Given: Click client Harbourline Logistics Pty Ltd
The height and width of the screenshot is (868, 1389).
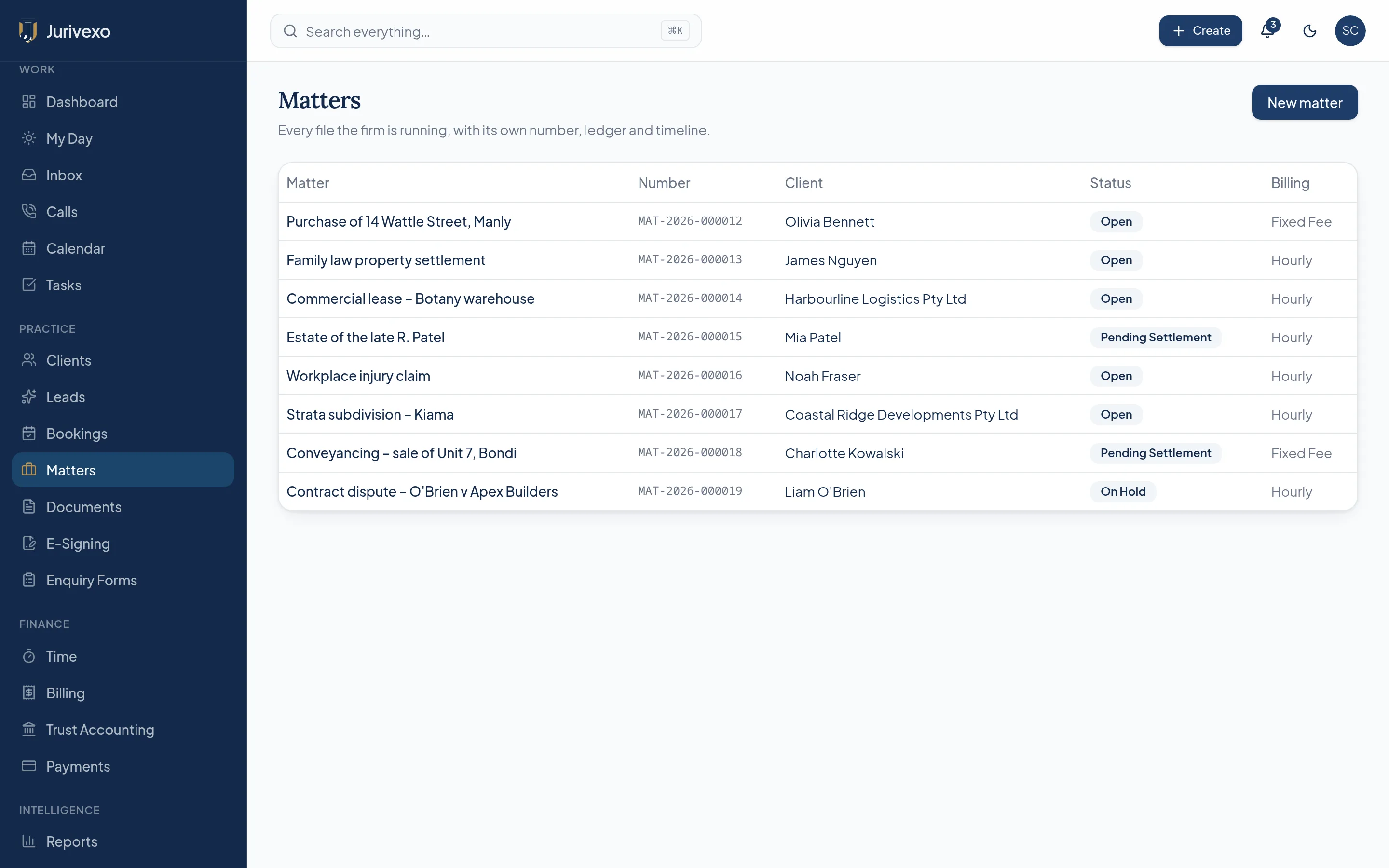Looking at the screenshot, I should click(x=875, y=298).
